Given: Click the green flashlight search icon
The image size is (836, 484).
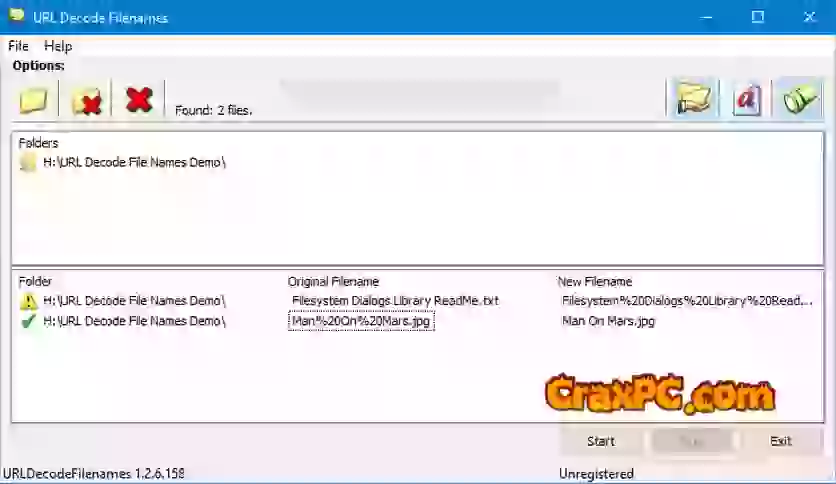Looking at the screenshot, I should pos(800,99).
